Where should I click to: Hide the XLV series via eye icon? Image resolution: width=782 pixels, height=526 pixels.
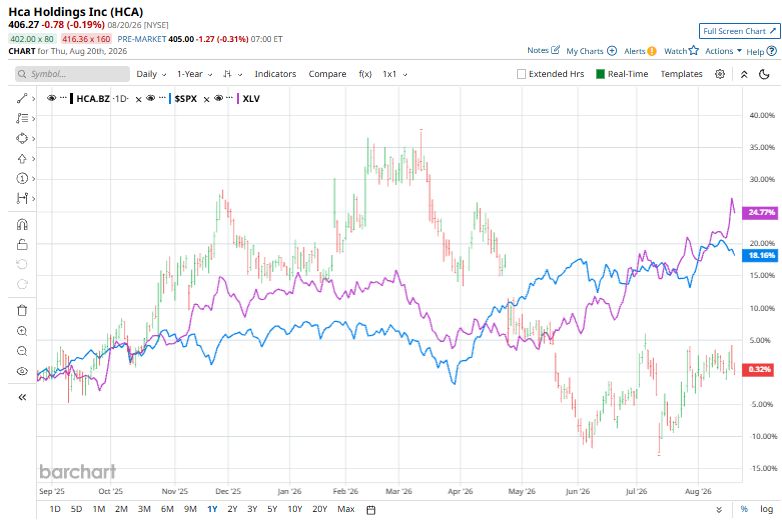pos(218,98)
